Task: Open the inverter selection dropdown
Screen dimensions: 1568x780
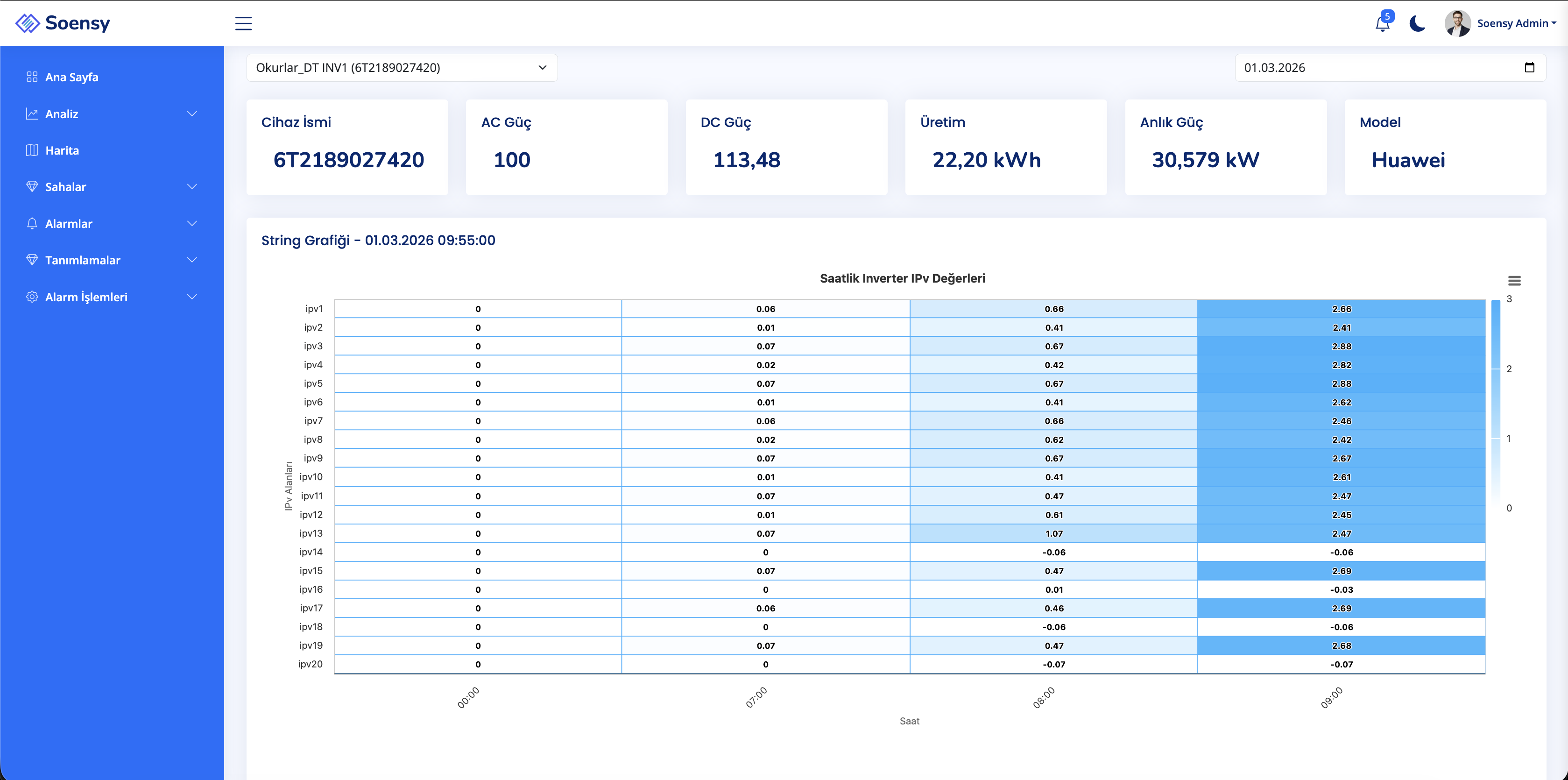Action: (x=402, y=68)
